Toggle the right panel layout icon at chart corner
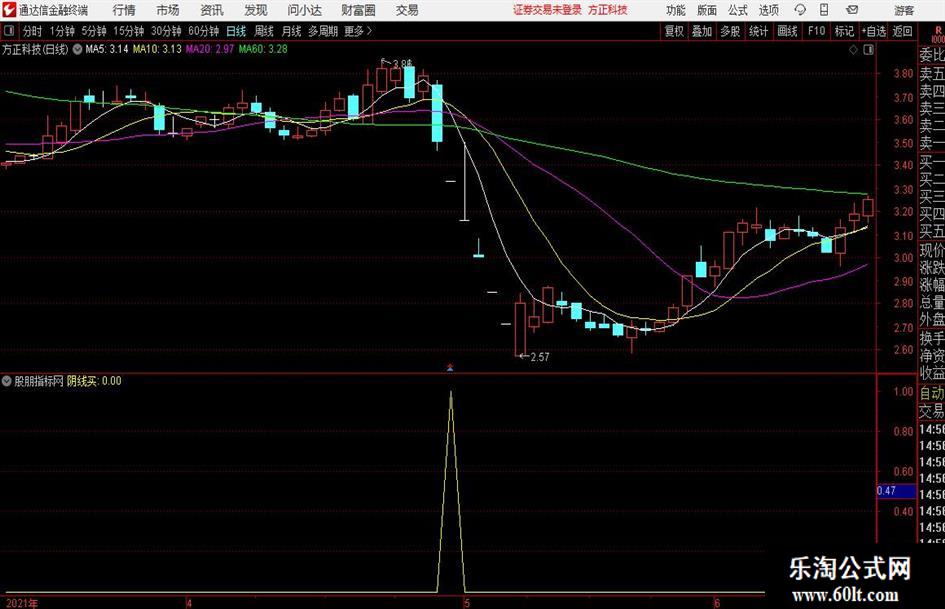The height and width of the screenshot is (609, 945). click(868, 50)
